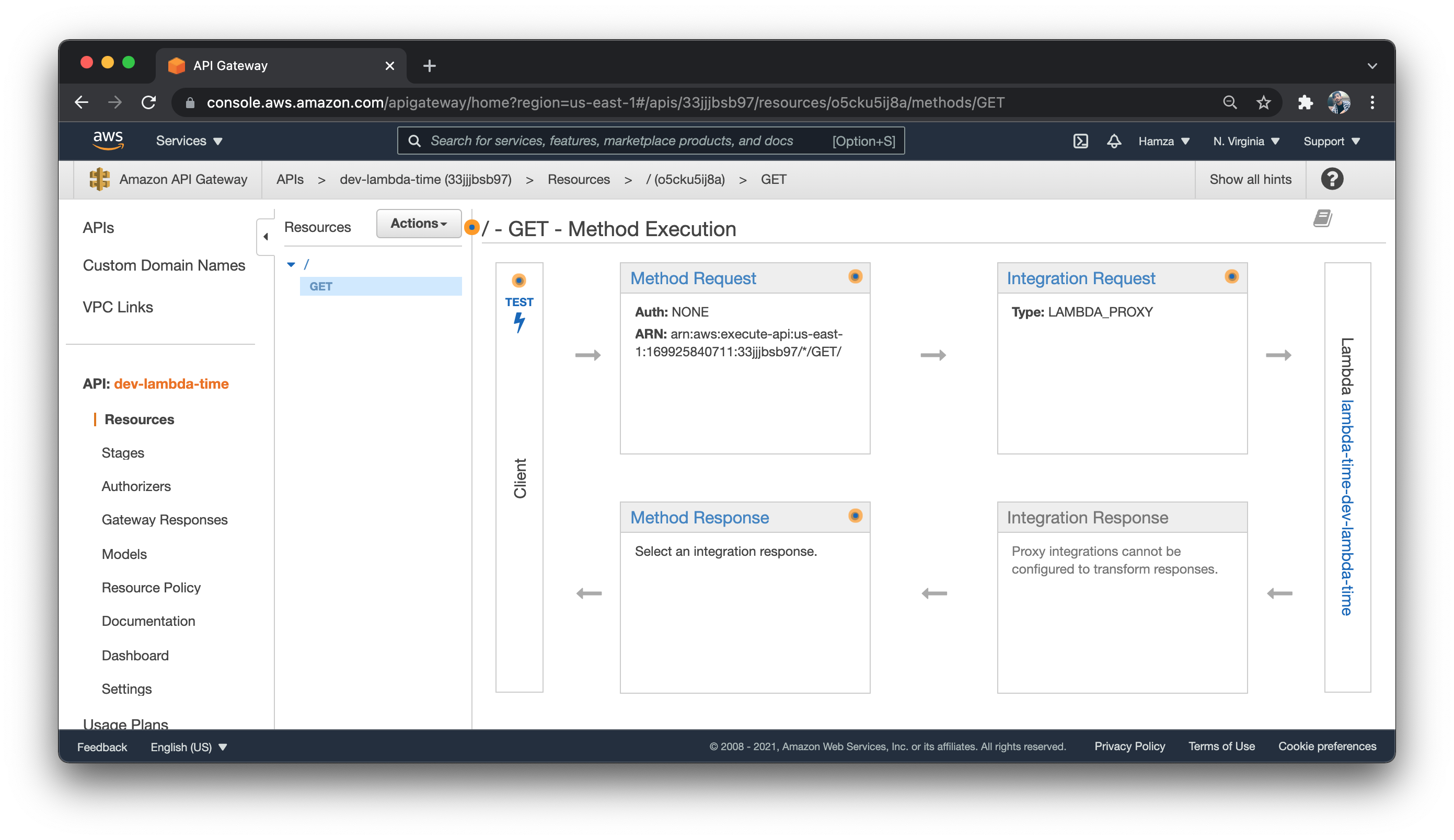Select the GET method in resource tree

380,287
